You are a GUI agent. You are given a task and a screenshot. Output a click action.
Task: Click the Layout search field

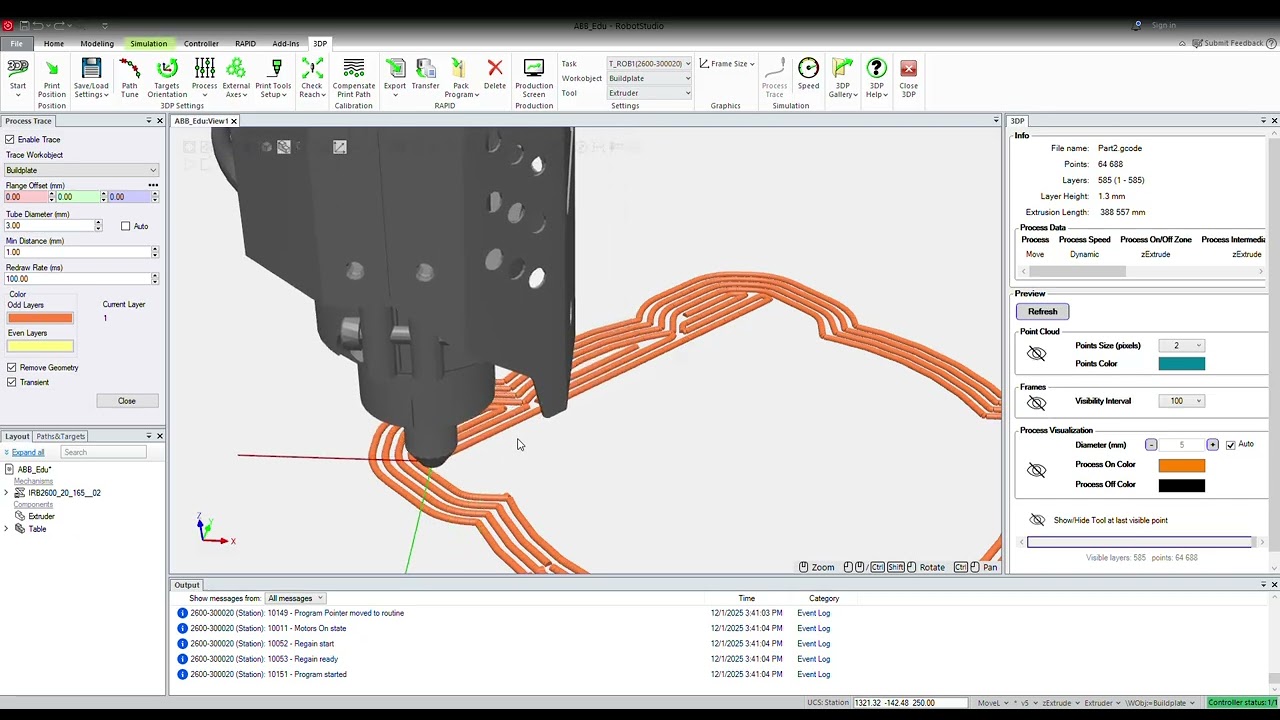click(x=104, y=452)
